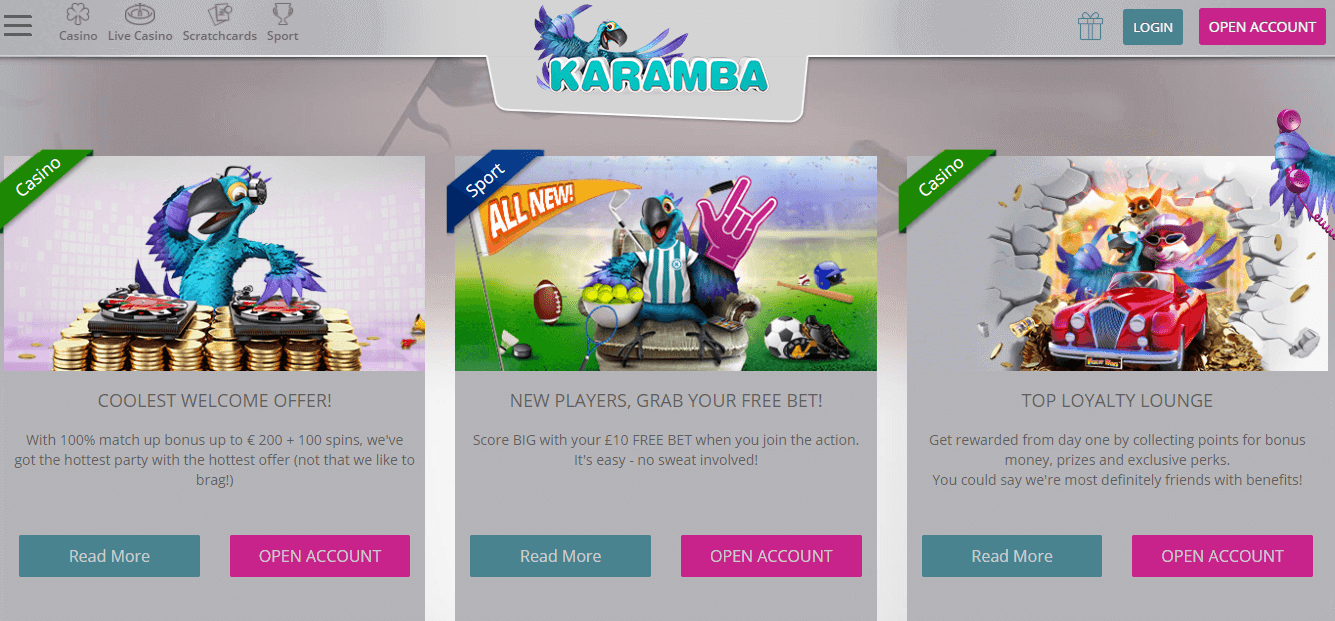Open account under the Free Bet offer
The width and height of the screenshot is (1335, 621).
[x=771, y=556]
